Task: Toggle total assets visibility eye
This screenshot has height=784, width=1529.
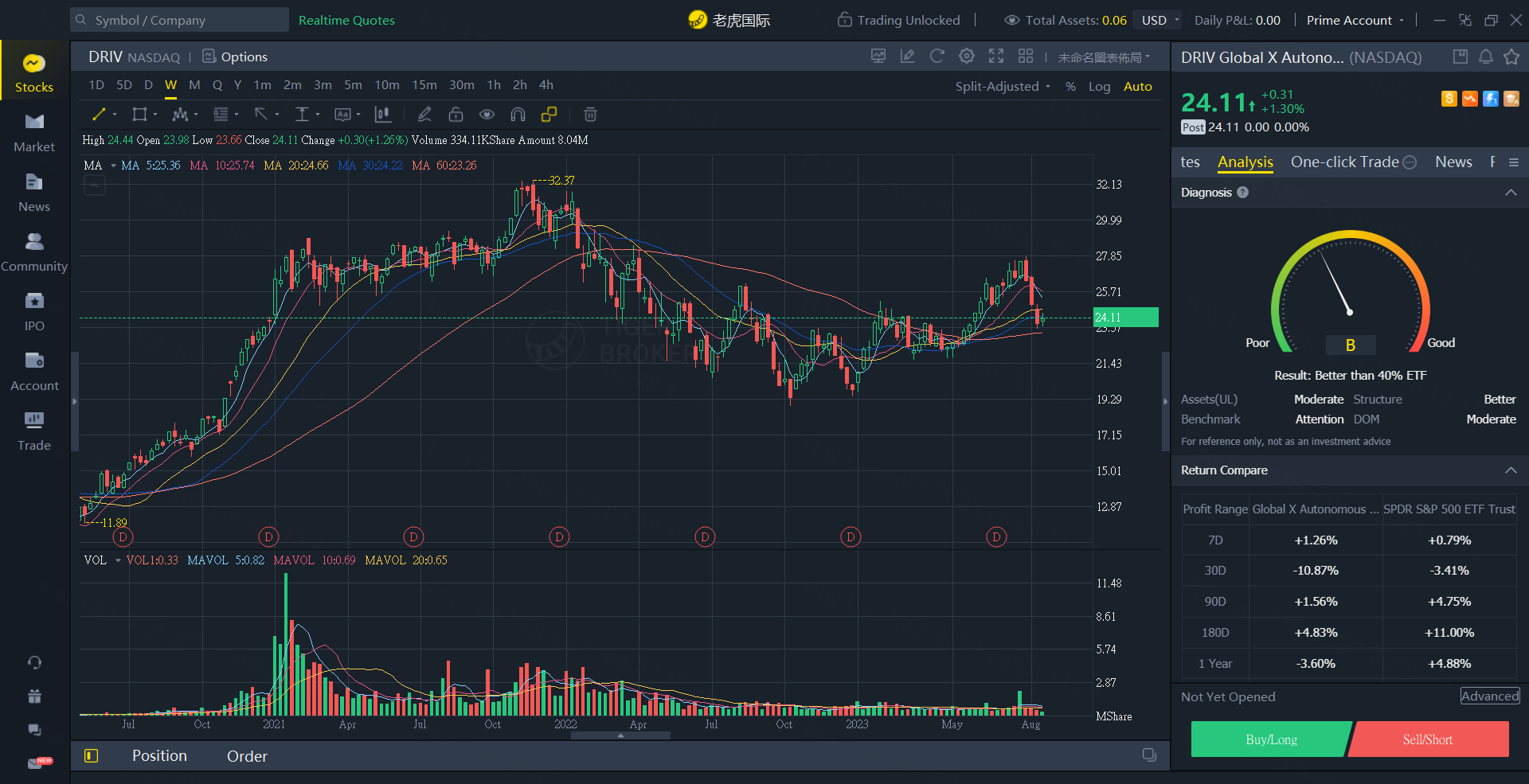Action: [1011, 20]
